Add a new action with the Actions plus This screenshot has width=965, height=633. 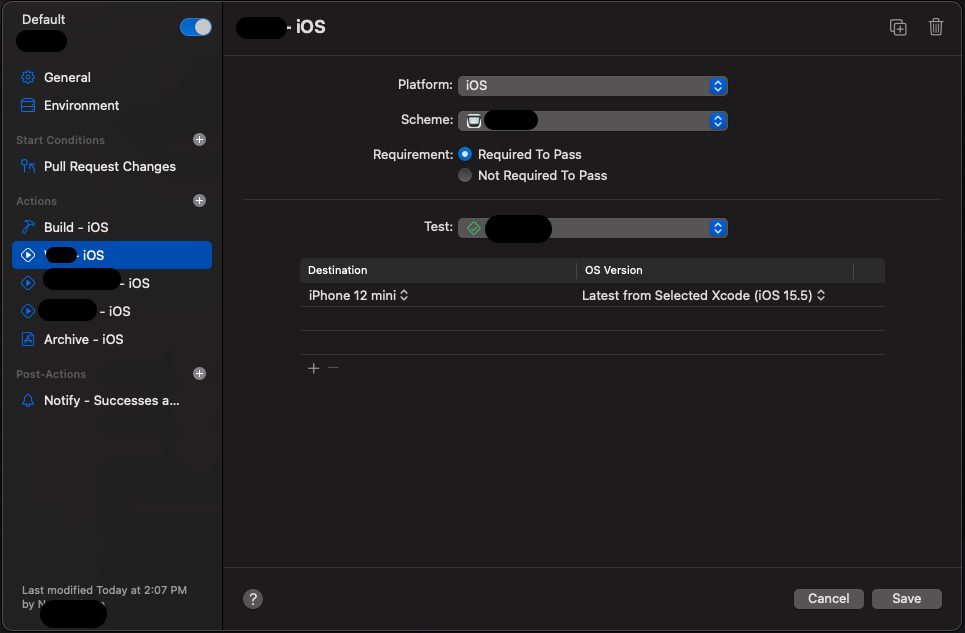click(x=199, y=201)
